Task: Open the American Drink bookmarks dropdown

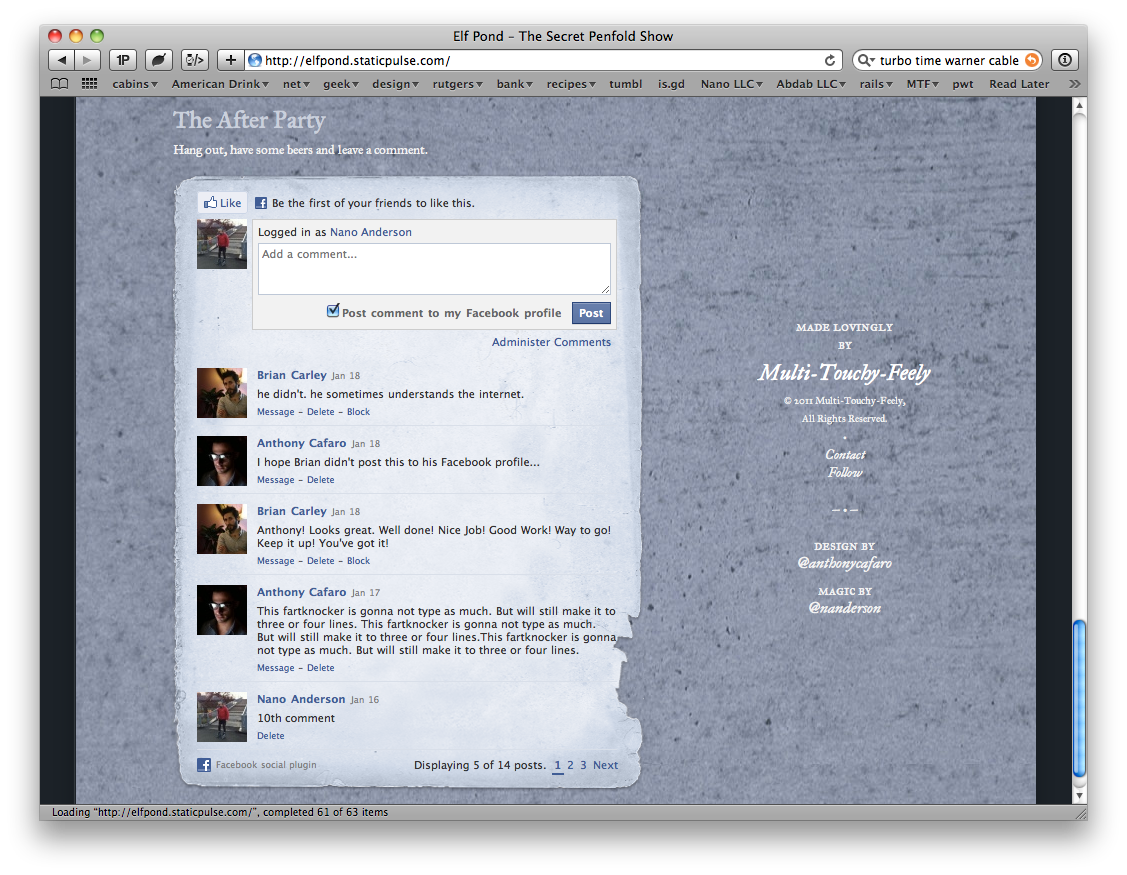Action: 220,84
